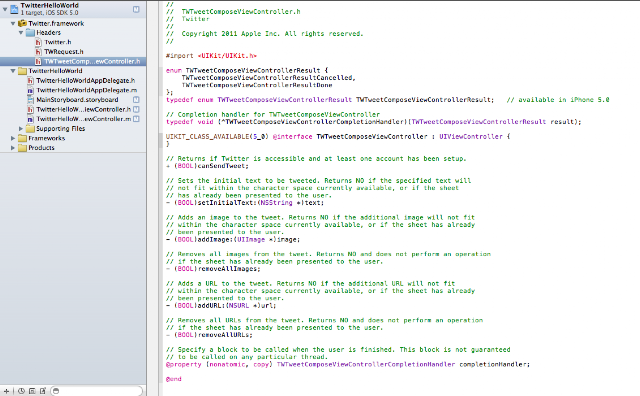640x396 pixels.
Task: Select TWTweetComp...ewController.h in the navigator
Action: coord(92,61)
